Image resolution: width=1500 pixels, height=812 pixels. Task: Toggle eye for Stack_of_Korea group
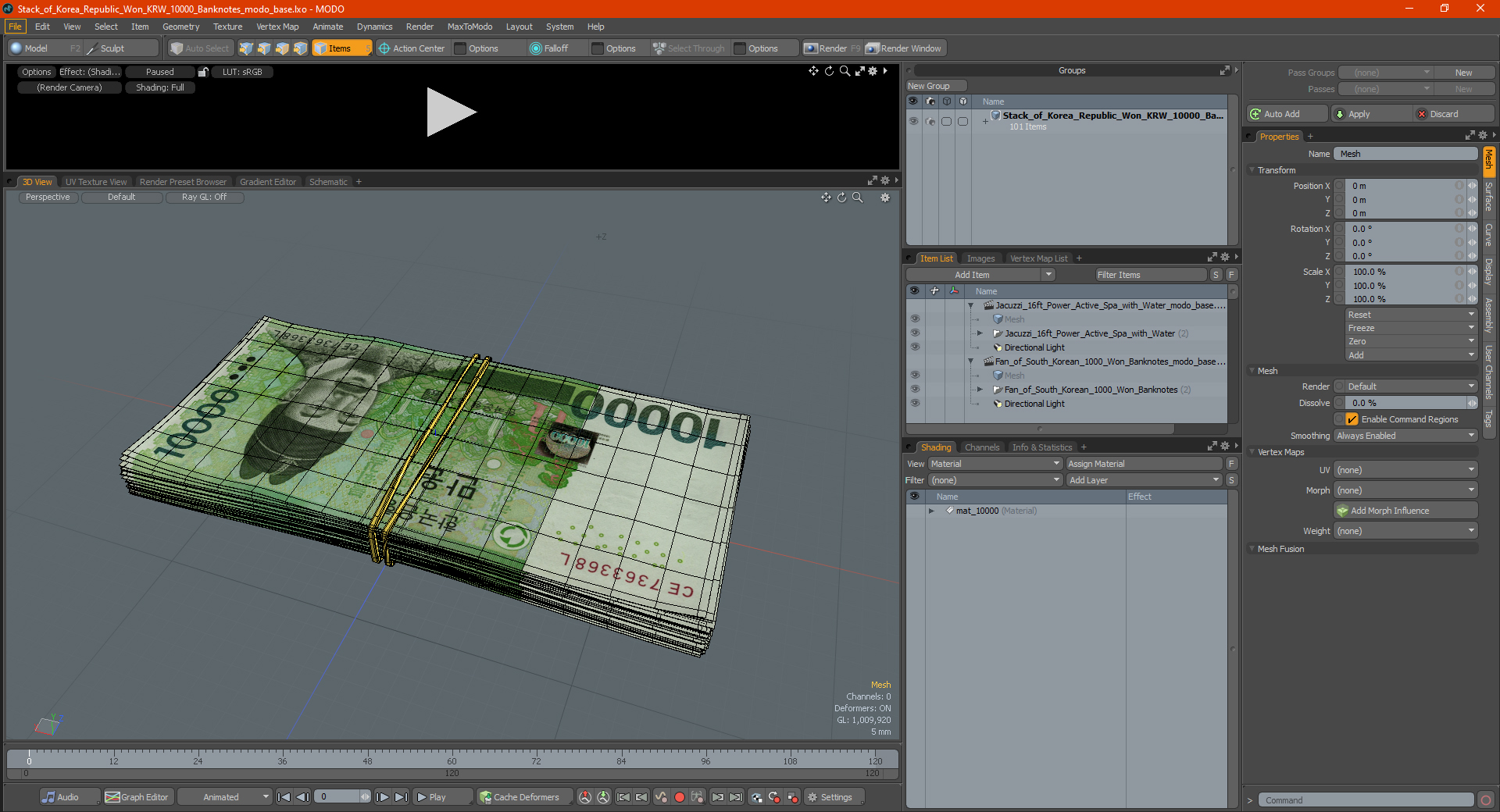pos(913,121)
